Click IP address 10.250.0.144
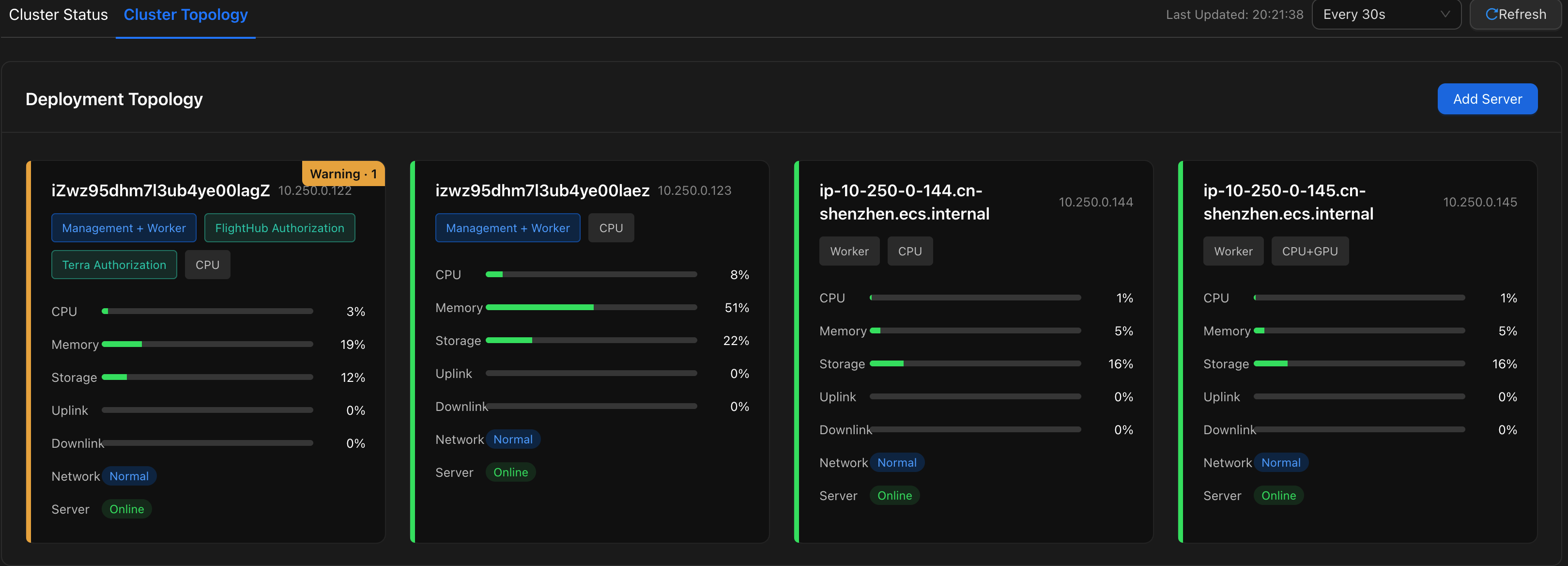This screenshot has width=1568, height=566. pyautogui.click(x=1096, y=202)
